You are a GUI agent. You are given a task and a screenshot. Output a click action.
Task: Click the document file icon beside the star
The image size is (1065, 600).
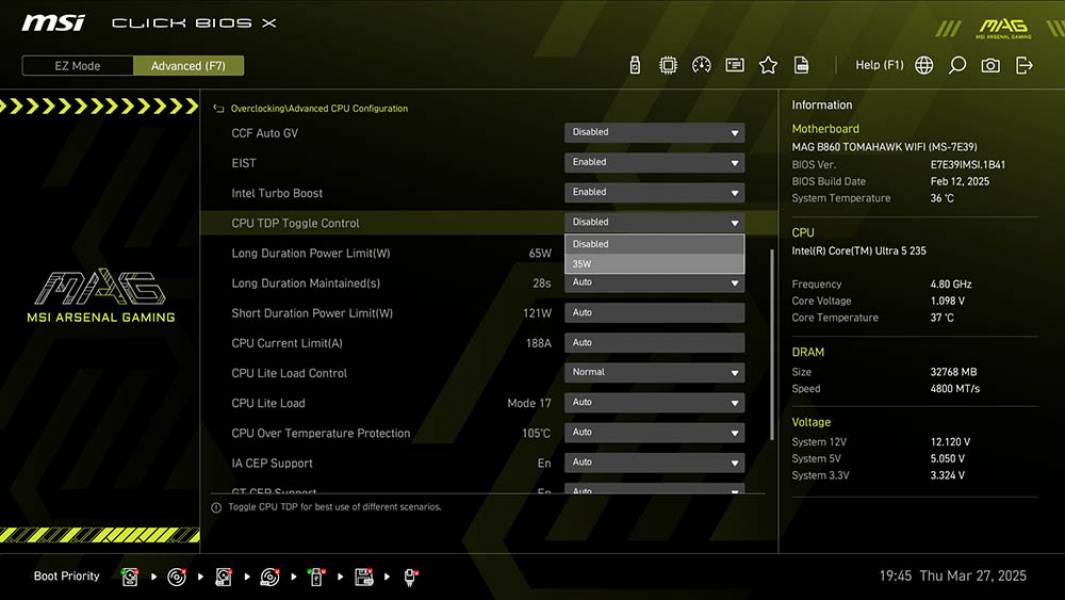click(x=801, y=65)
